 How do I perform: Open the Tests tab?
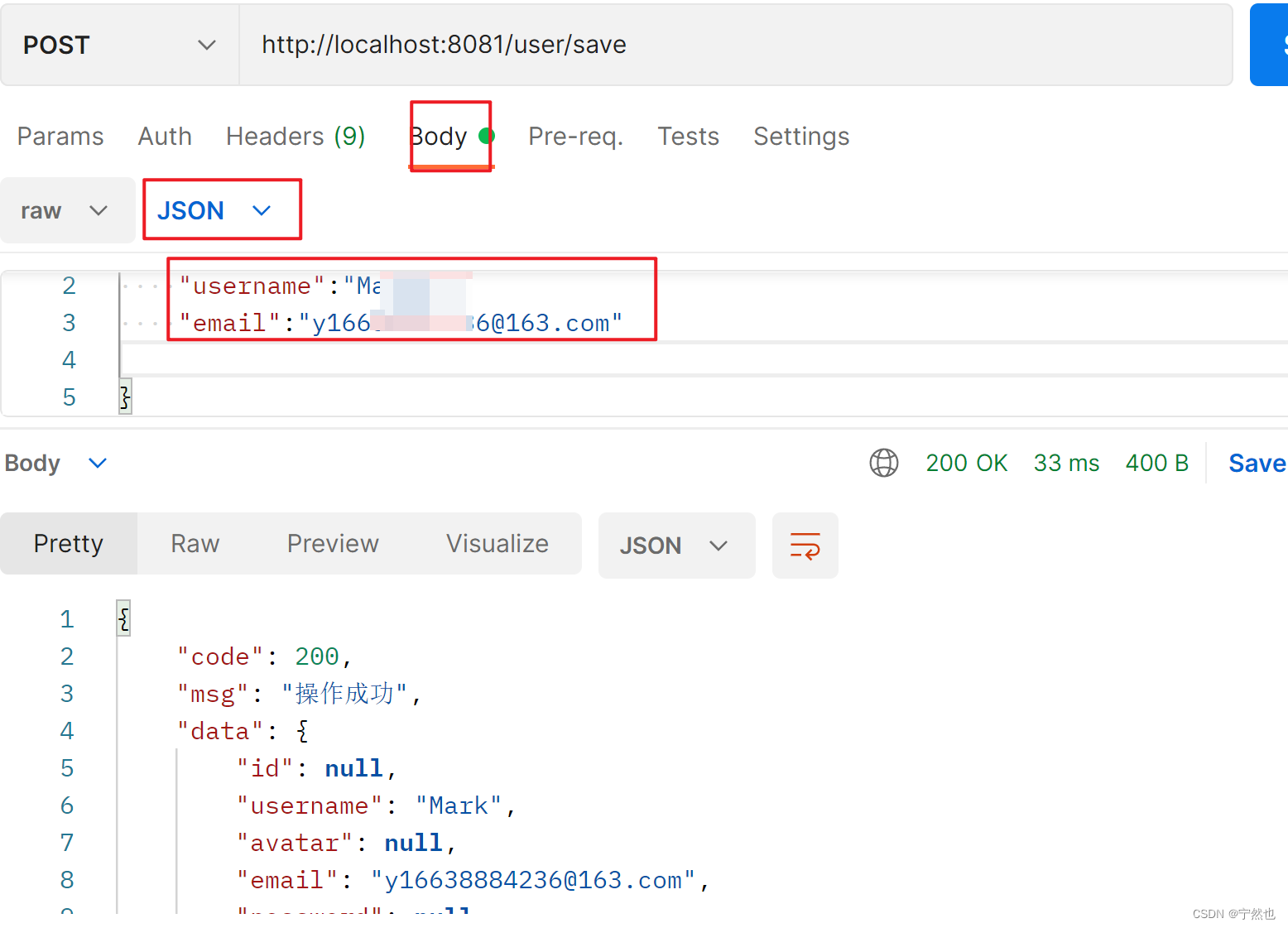(x=688, y=136)
